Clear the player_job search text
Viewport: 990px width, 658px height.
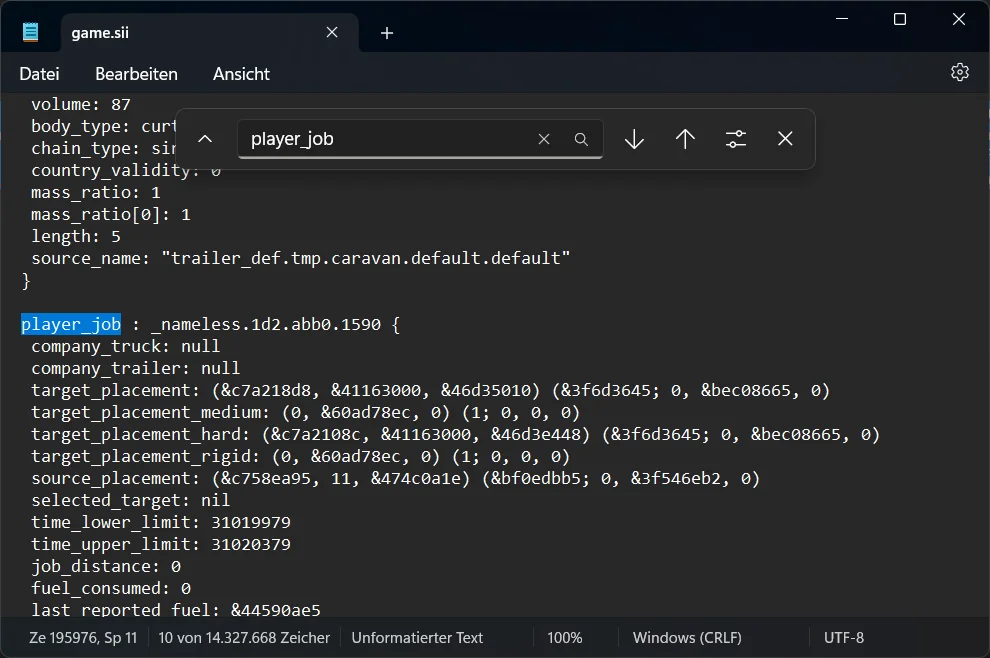[544, 139]
